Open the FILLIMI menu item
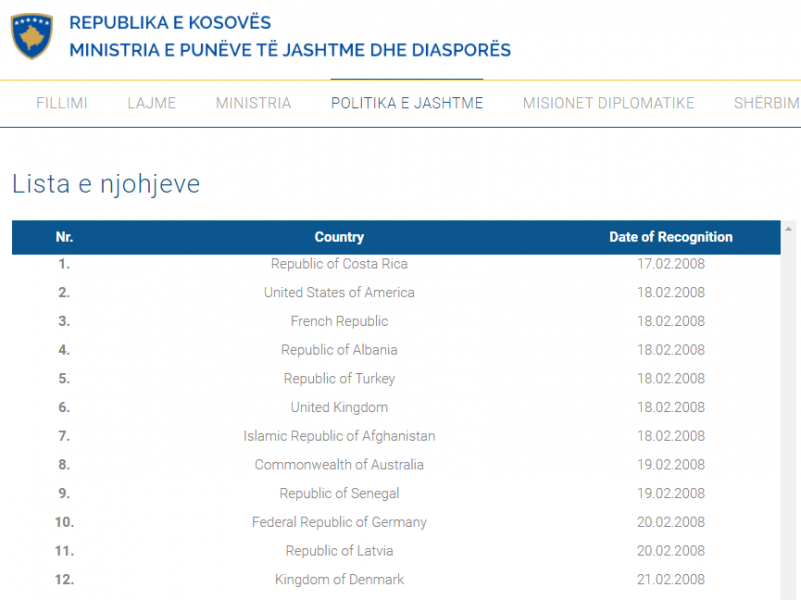Screen dimensions: 801x600 (62, 103)
